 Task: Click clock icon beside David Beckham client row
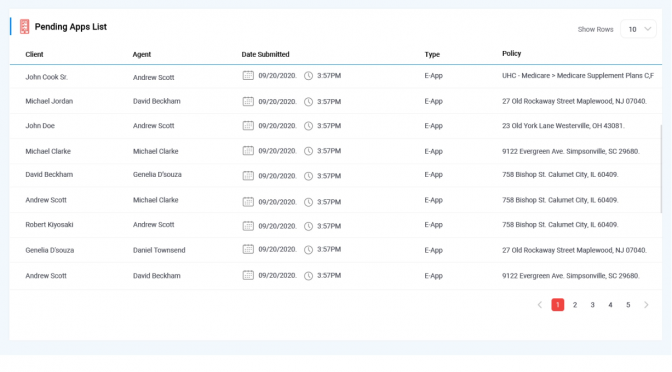pyautogui.click(x=308, y=176)
